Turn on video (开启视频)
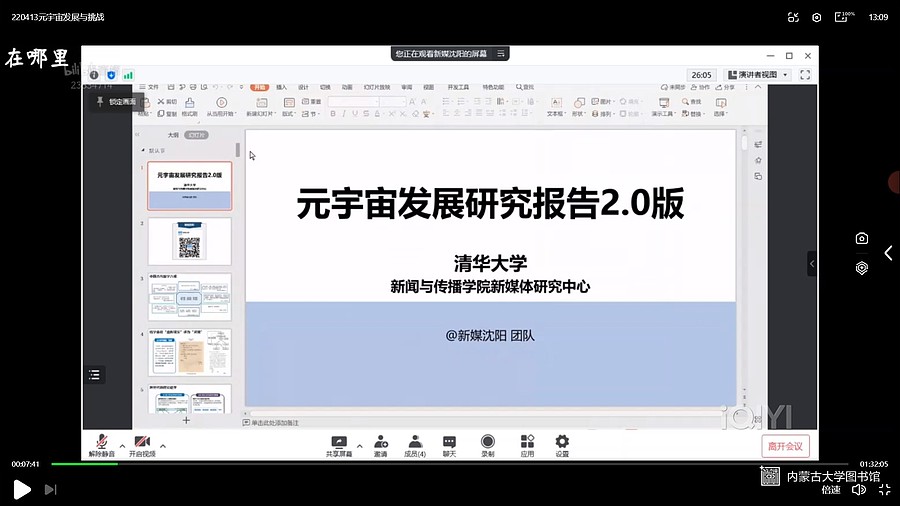900x506 pixels. click(142, 445)
